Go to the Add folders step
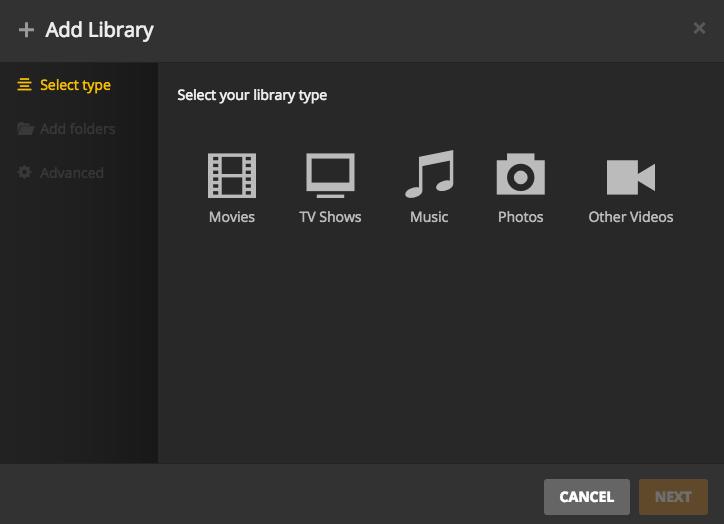Screen dimensions: 724x524 pos(77,129)
